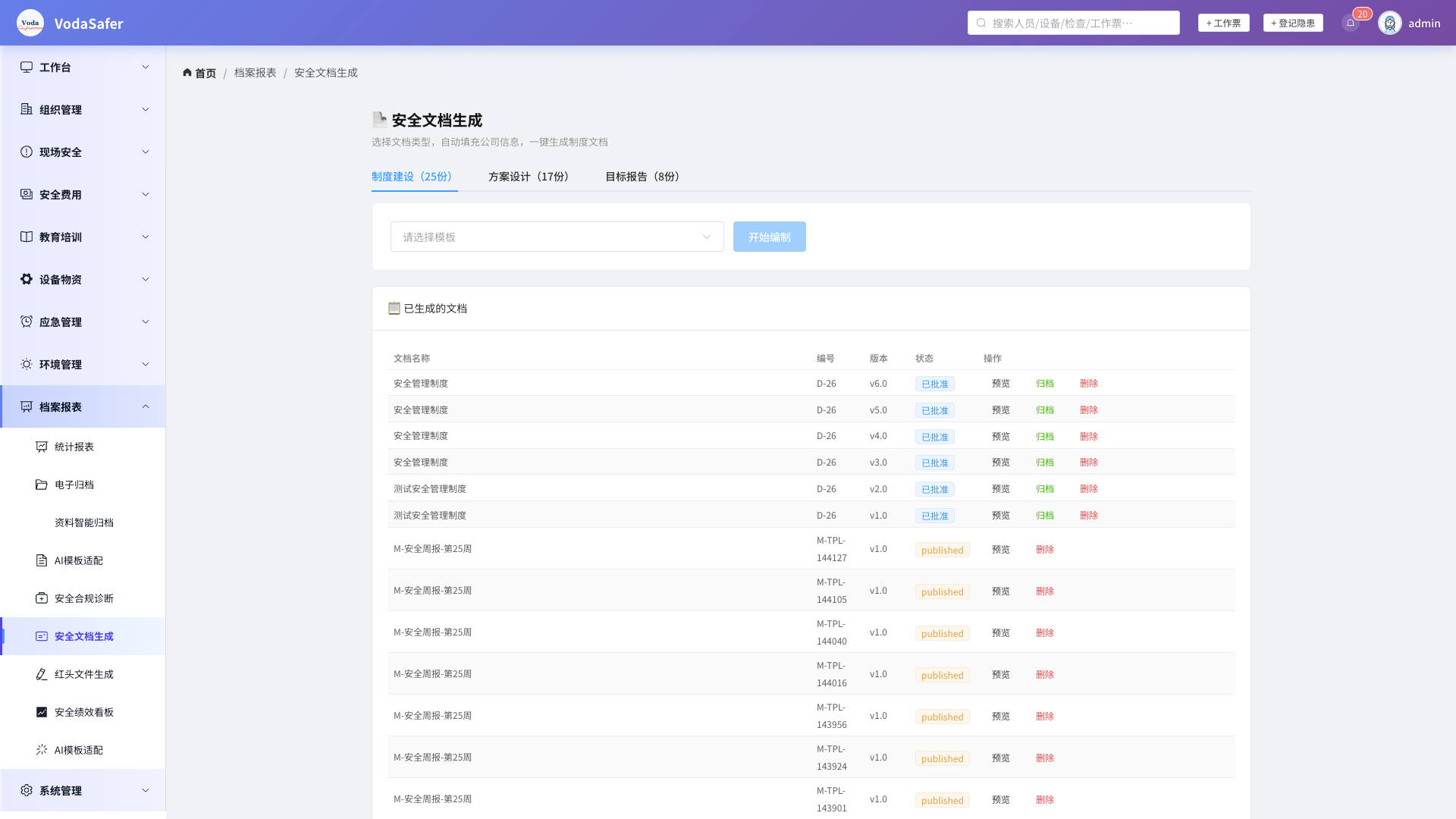The image size is (1456, 819).
Task: Click the admin avatar icon
Action: click(1390, 23)
